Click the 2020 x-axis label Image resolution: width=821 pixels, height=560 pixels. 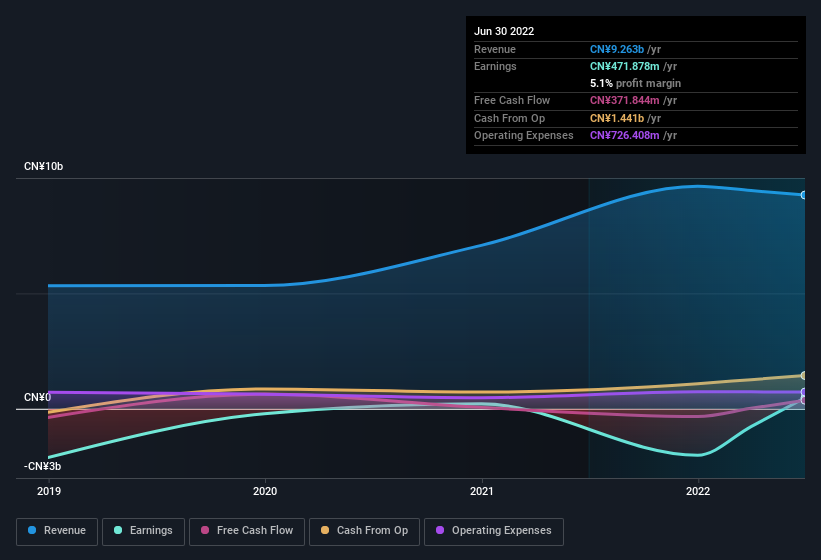click(265, 491)
